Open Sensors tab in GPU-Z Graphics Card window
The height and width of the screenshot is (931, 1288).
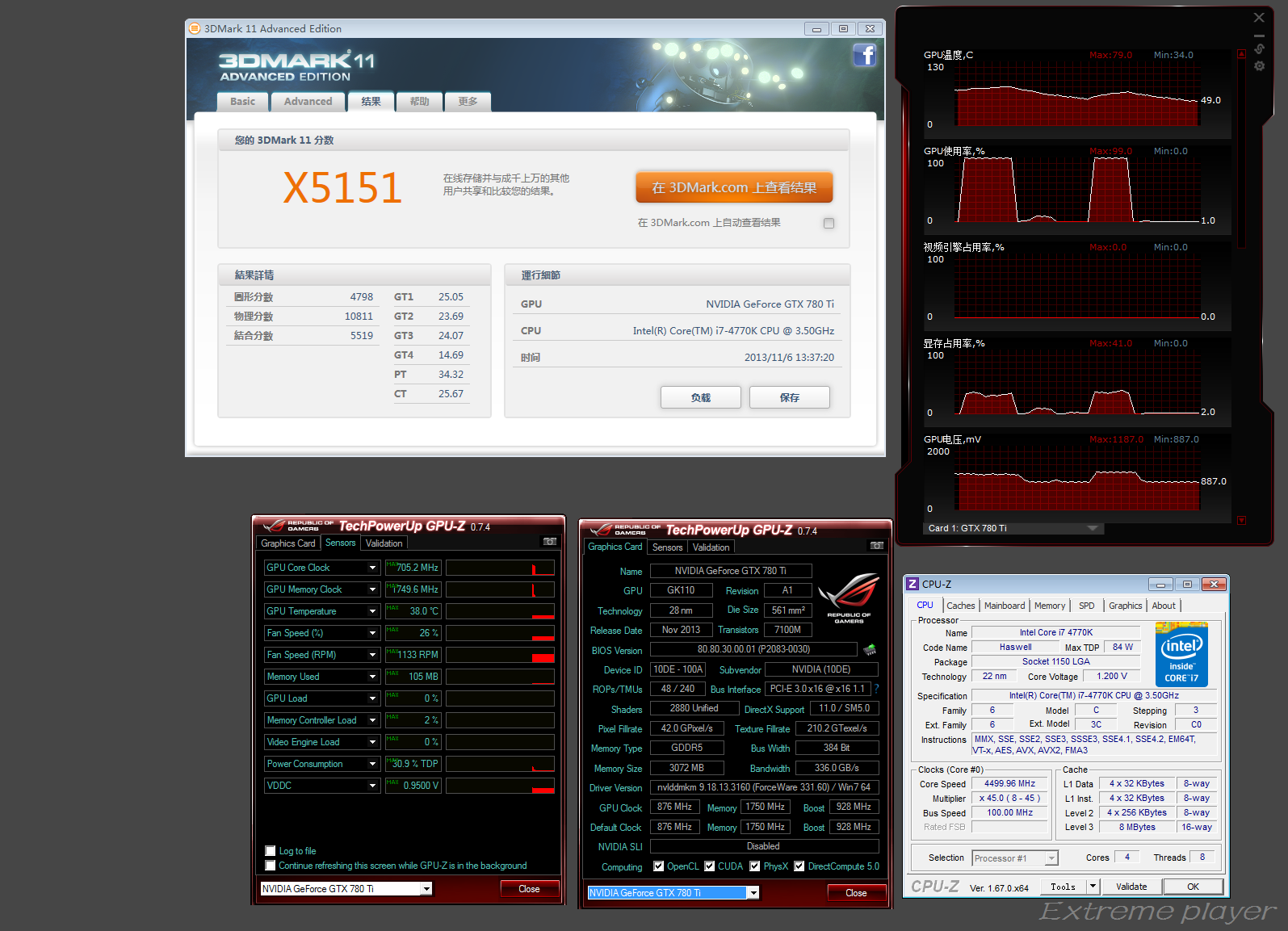pos(668,547)
